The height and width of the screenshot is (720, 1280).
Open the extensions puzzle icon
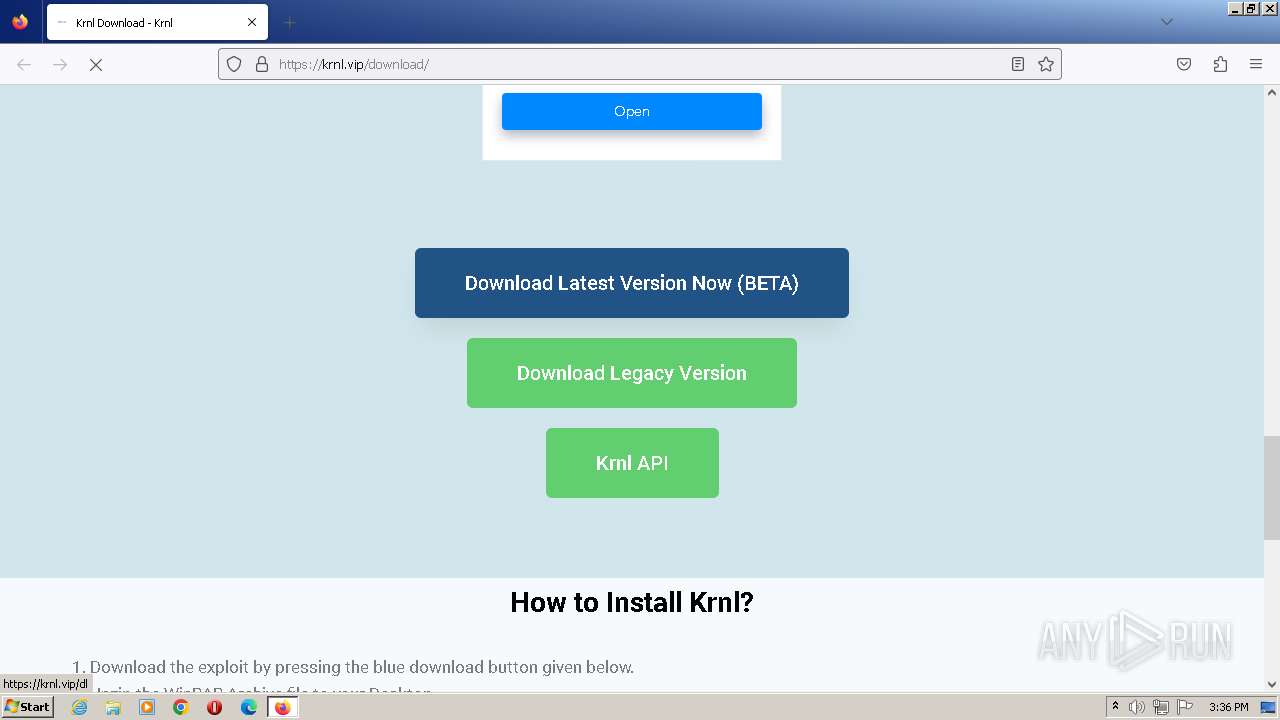1220,64
